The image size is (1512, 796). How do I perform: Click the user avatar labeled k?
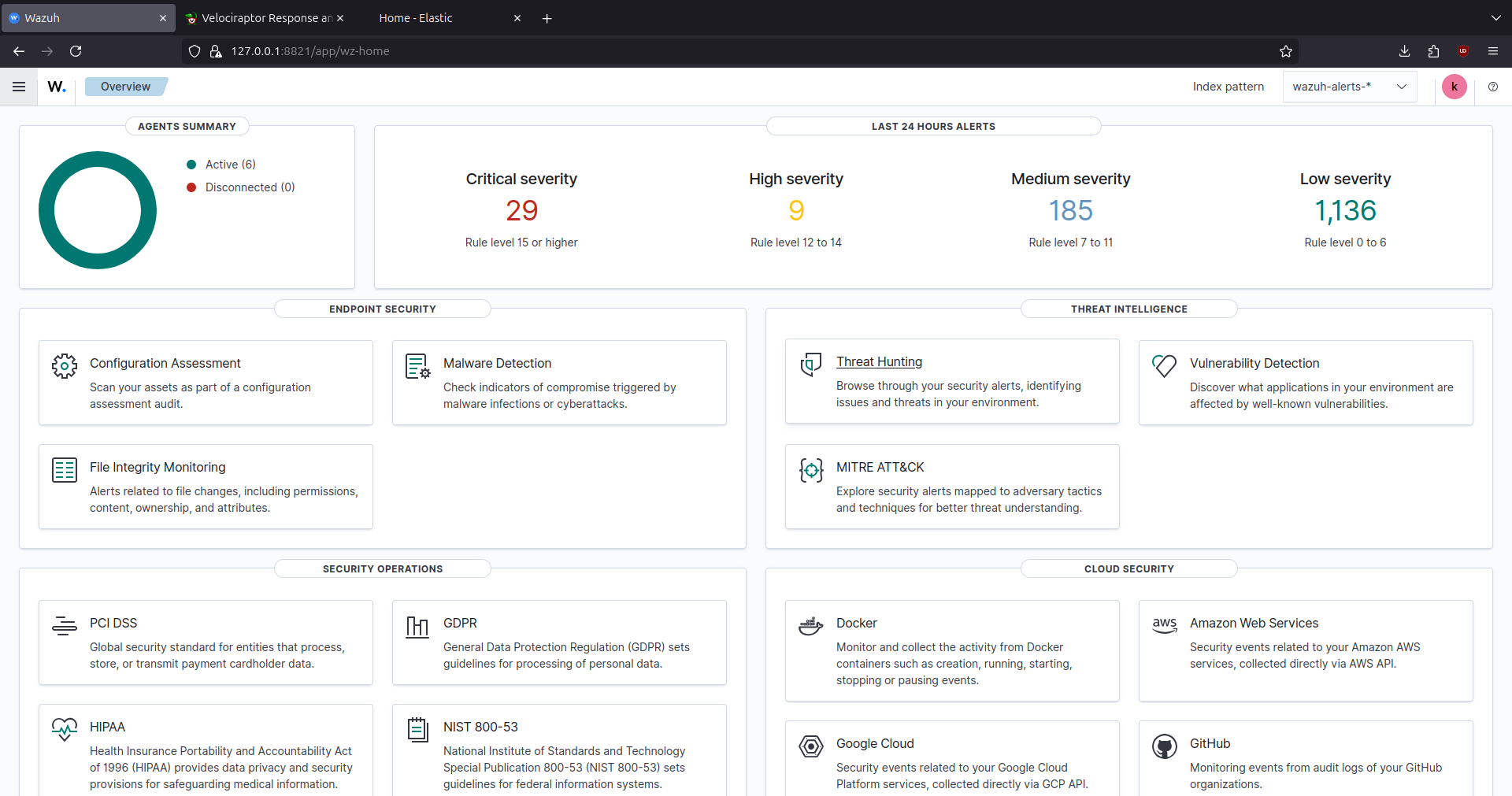tap(1455, 87)
